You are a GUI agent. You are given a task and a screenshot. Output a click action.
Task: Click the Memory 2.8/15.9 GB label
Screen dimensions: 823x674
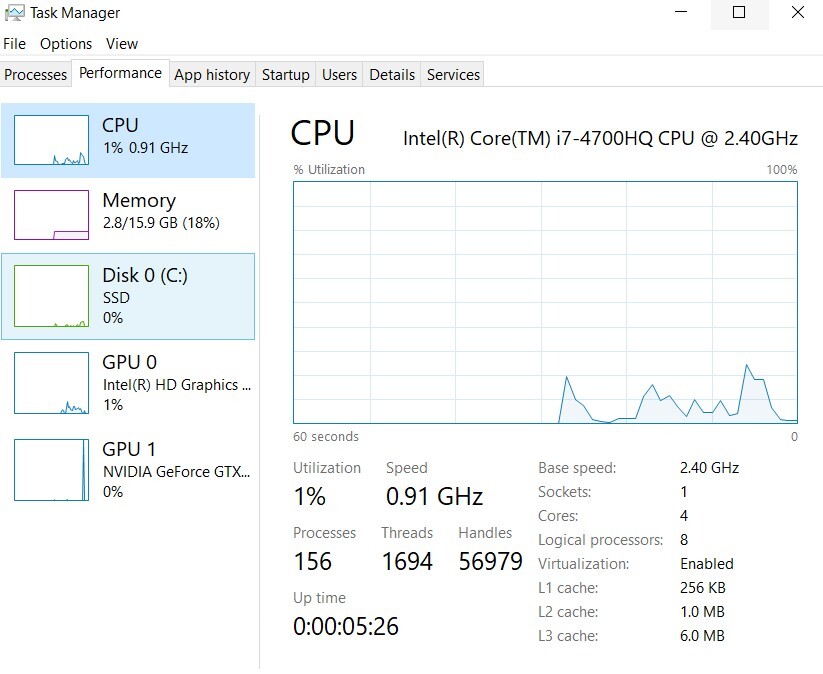pyautogui.click(x=161, y=223)
